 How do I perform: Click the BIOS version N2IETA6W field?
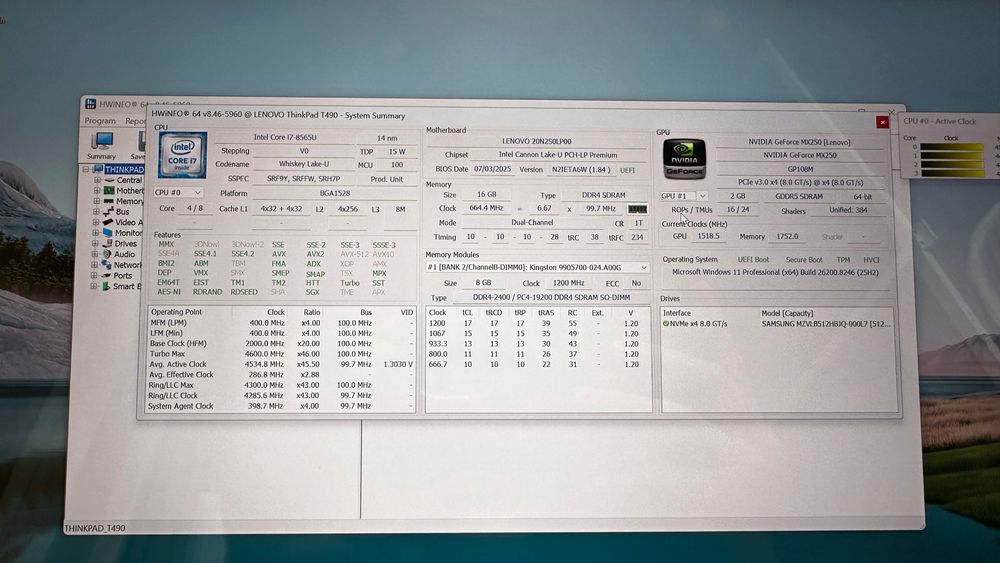point(582,170)
